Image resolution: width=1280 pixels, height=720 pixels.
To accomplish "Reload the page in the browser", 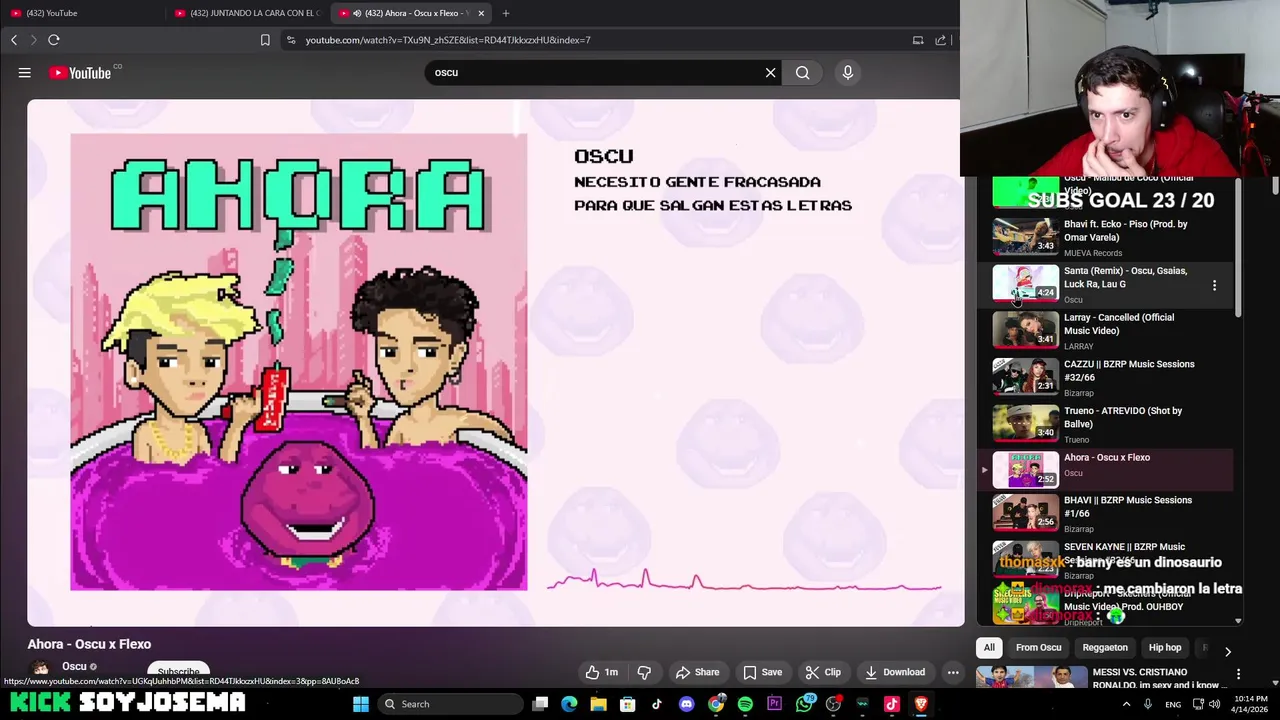I will 54,40.
